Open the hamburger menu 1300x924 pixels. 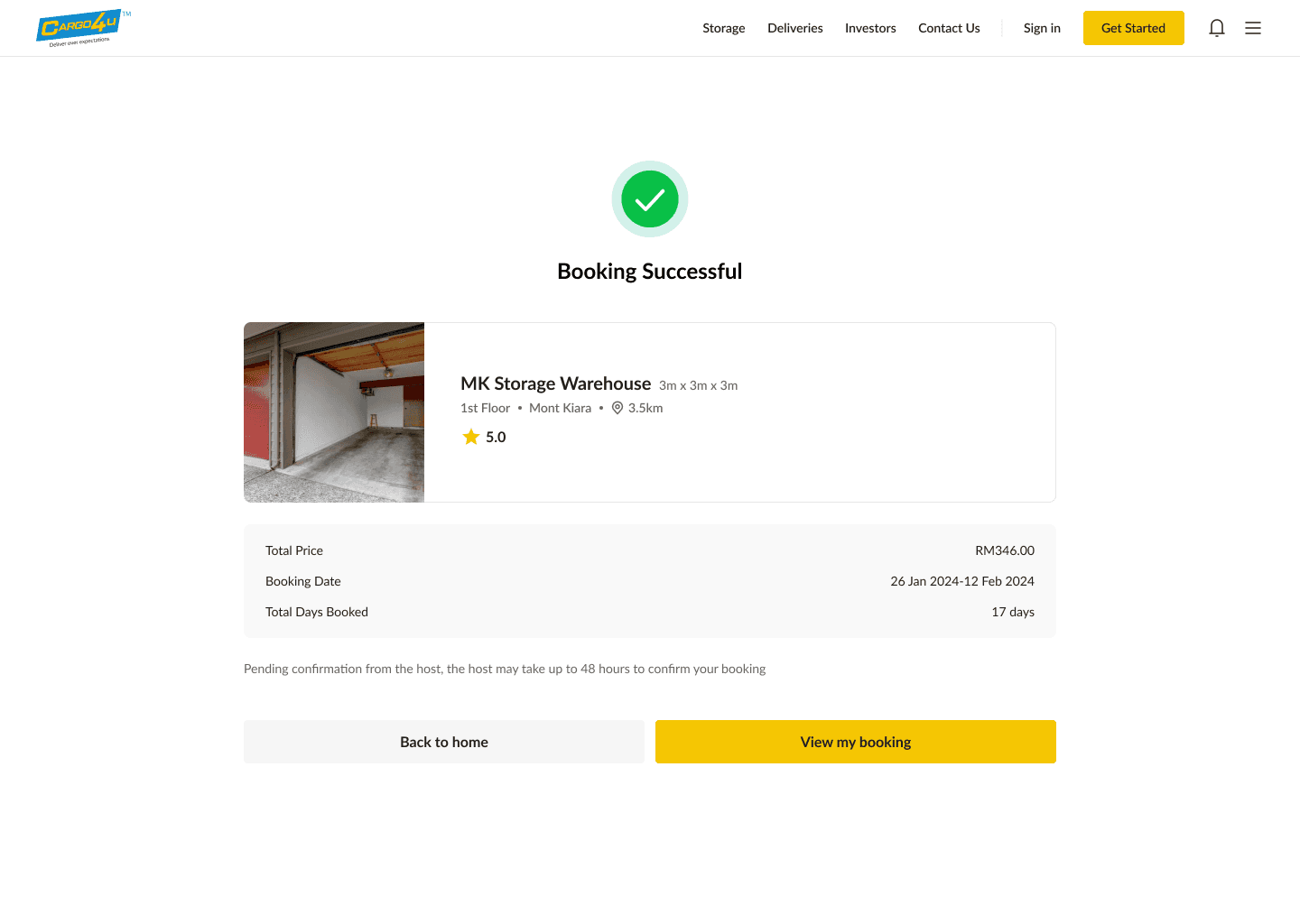1253,28
